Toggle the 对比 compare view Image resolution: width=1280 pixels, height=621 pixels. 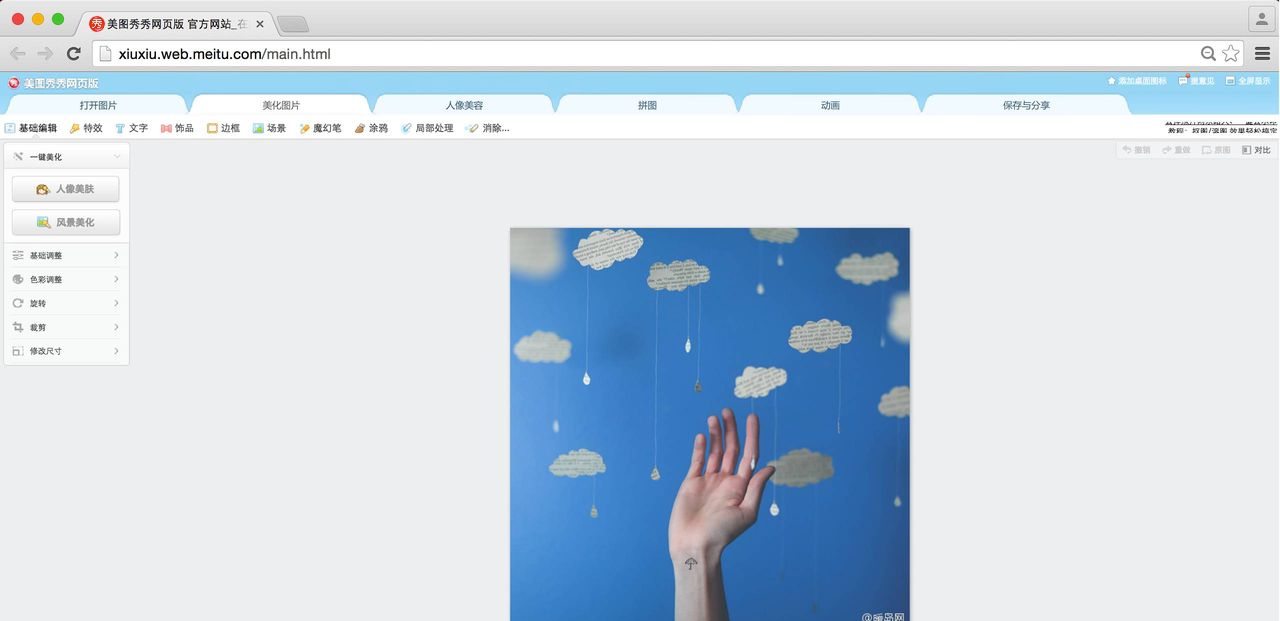click(x=1256, y=150)
